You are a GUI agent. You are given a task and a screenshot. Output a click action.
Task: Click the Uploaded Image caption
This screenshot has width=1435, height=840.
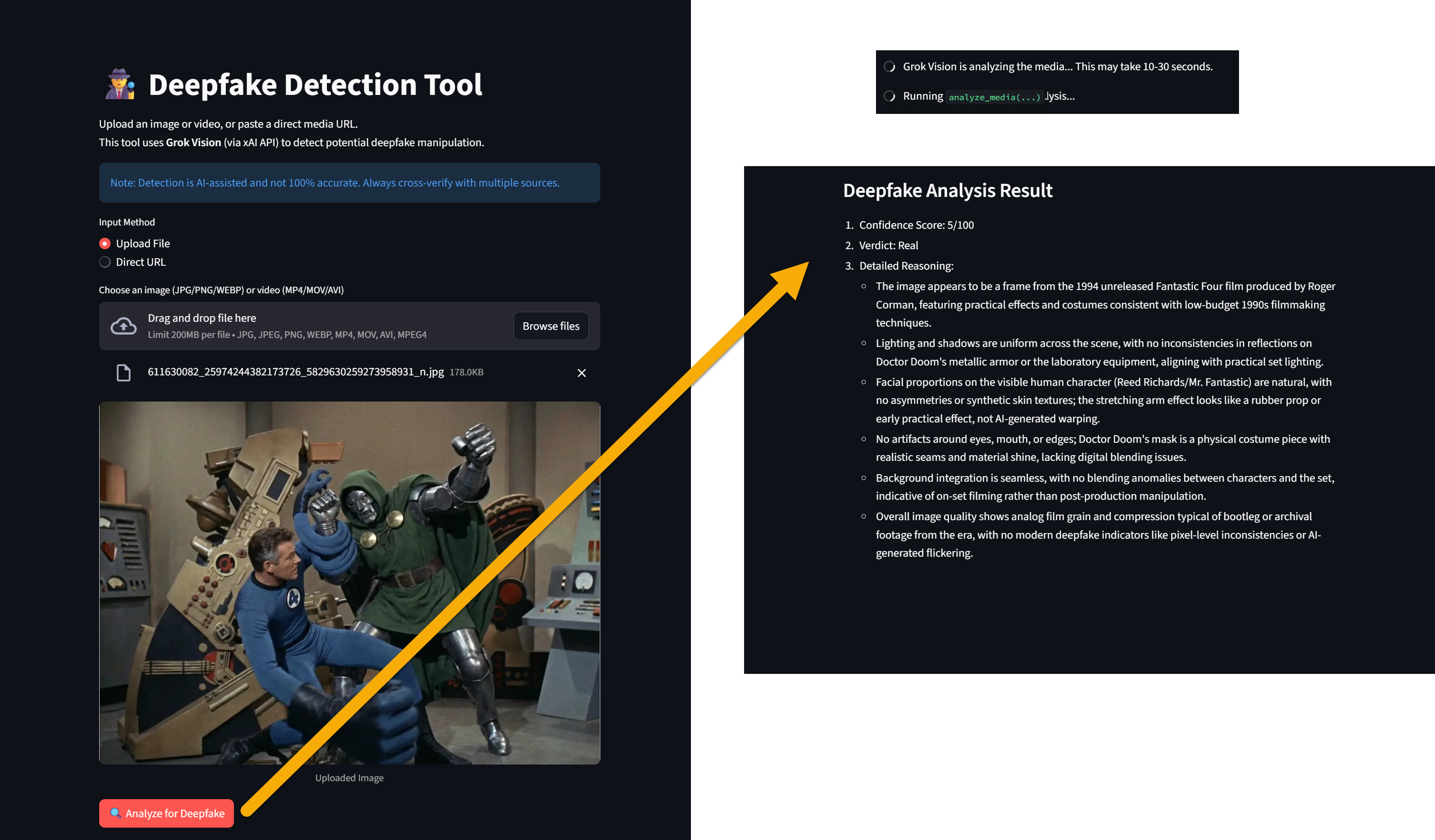click(x=349, y=777)
